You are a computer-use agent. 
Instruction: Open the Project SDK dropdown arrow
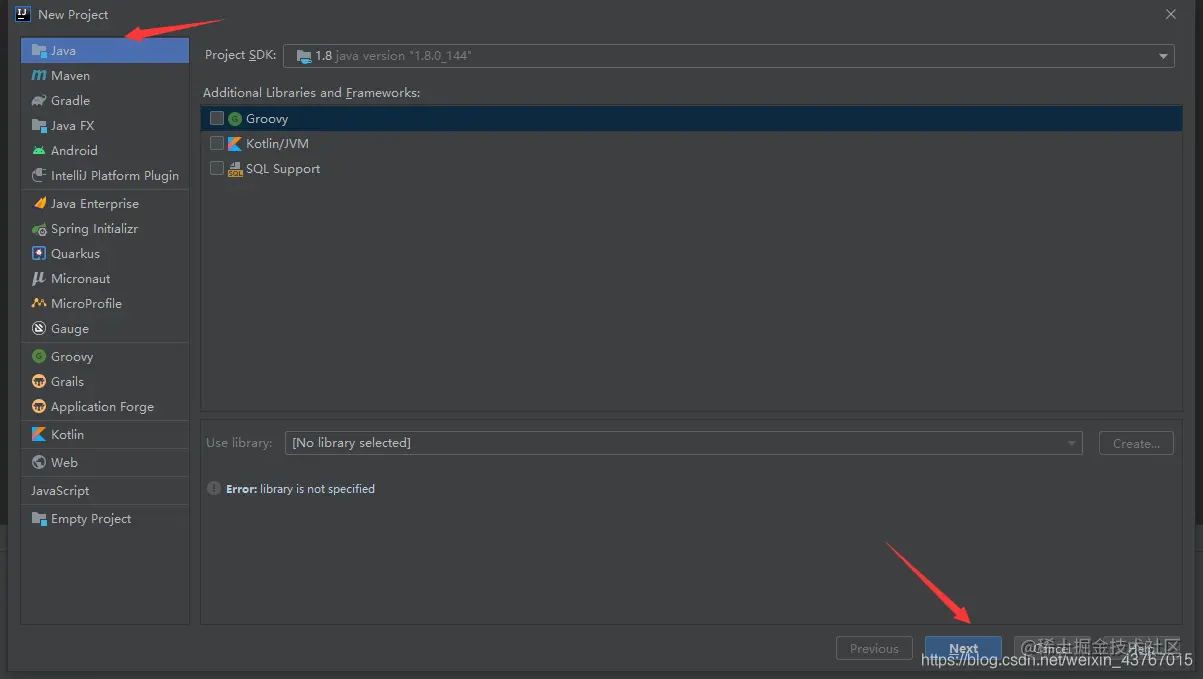click(x=1164, y=56)
